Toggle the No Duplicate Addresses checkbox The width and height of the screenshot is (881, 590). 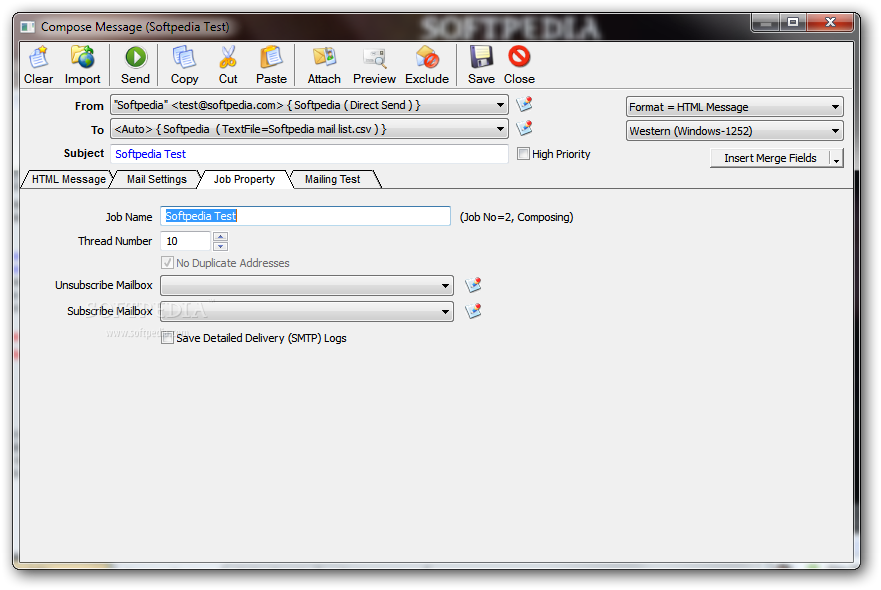167,262
